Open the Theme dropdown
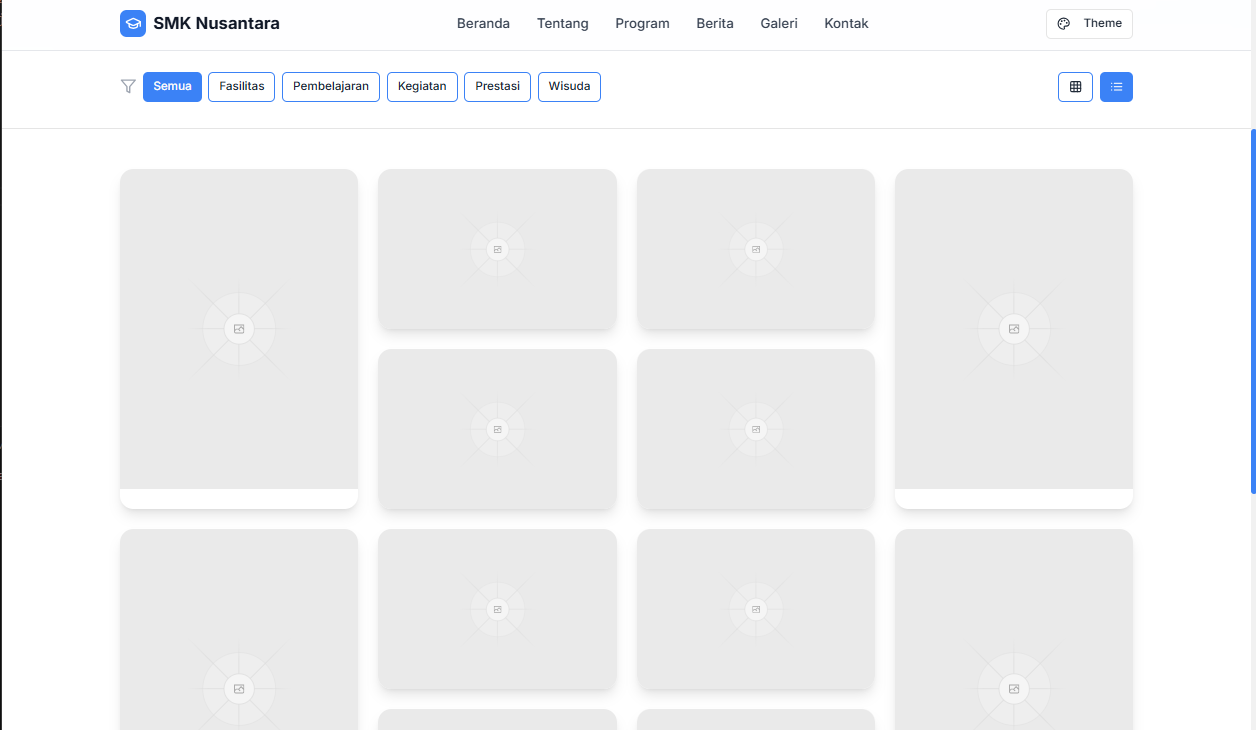Image resolution: width=1256 pixels, height=730 pixels. coord(1089,24)
